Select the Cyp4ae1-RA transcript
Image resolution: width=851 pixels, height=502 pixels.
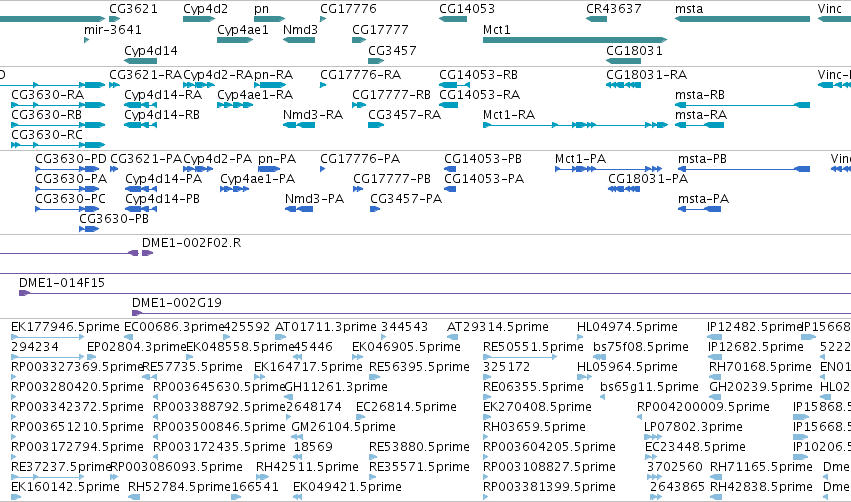pyautogui.click(x=235, y=105)
